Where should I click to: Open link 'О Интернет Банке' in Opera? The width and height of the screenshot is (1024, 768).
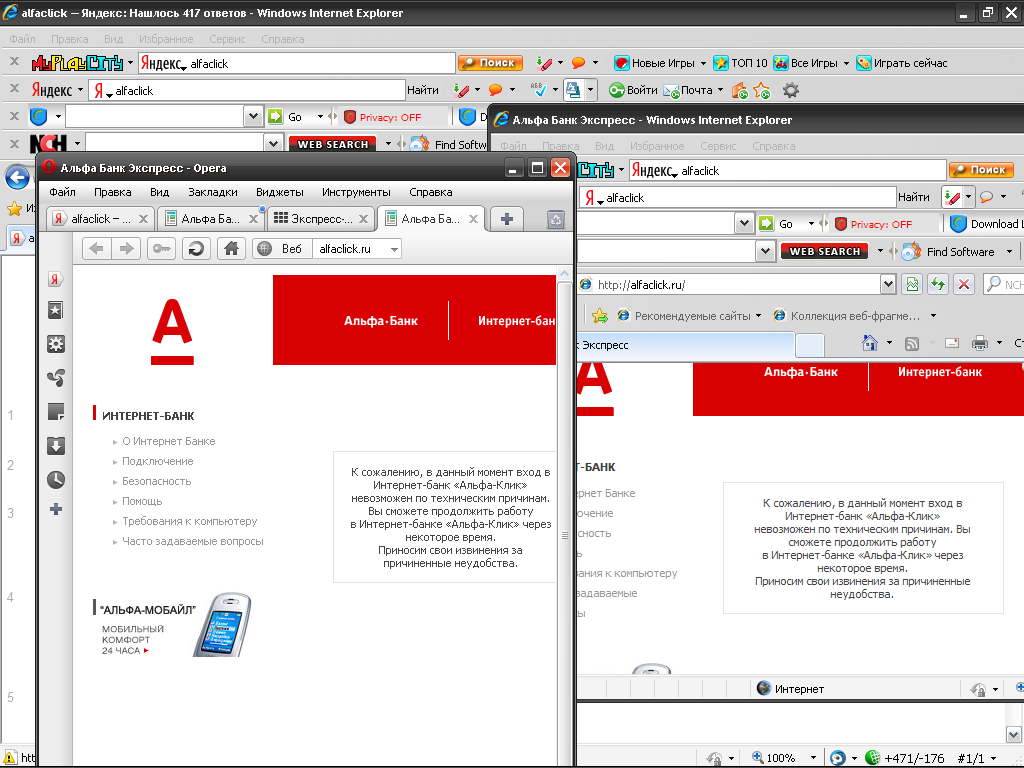168,441
